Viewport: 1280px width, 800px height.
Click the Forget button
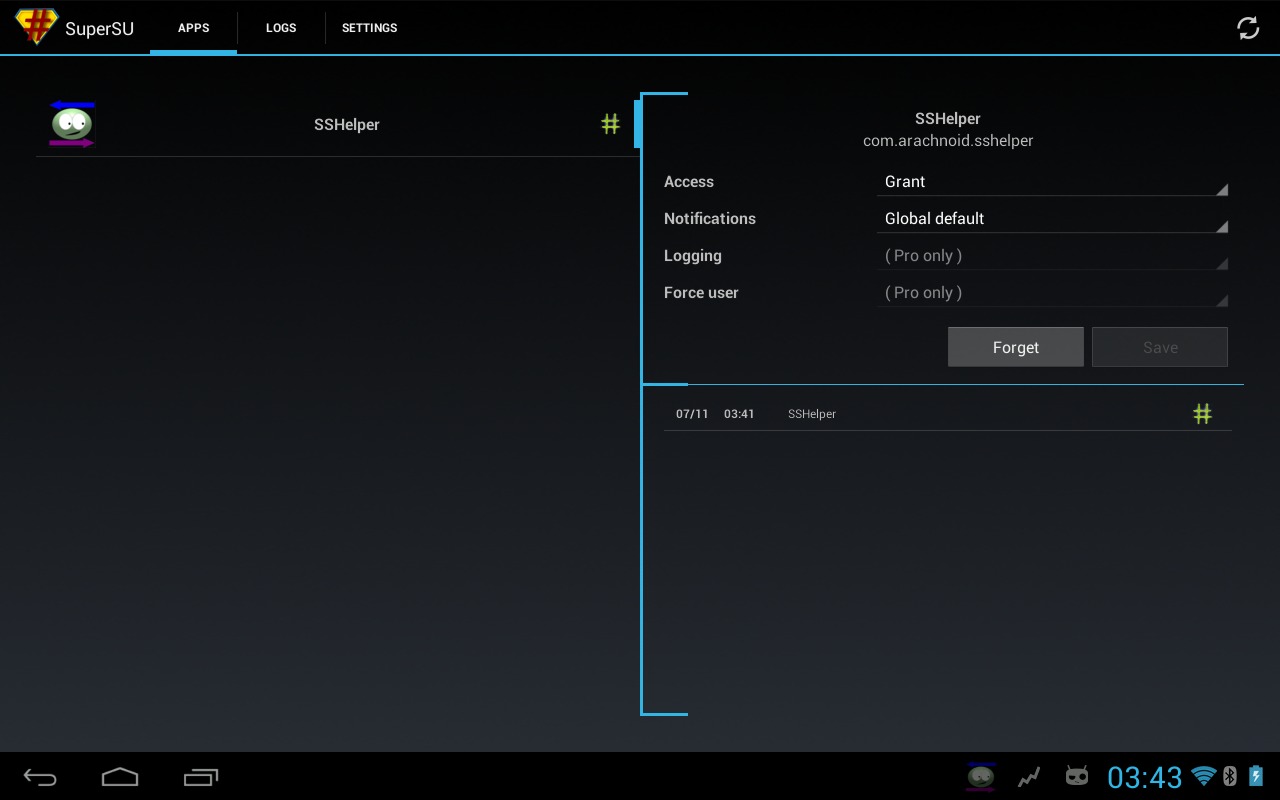(1015, 347)
